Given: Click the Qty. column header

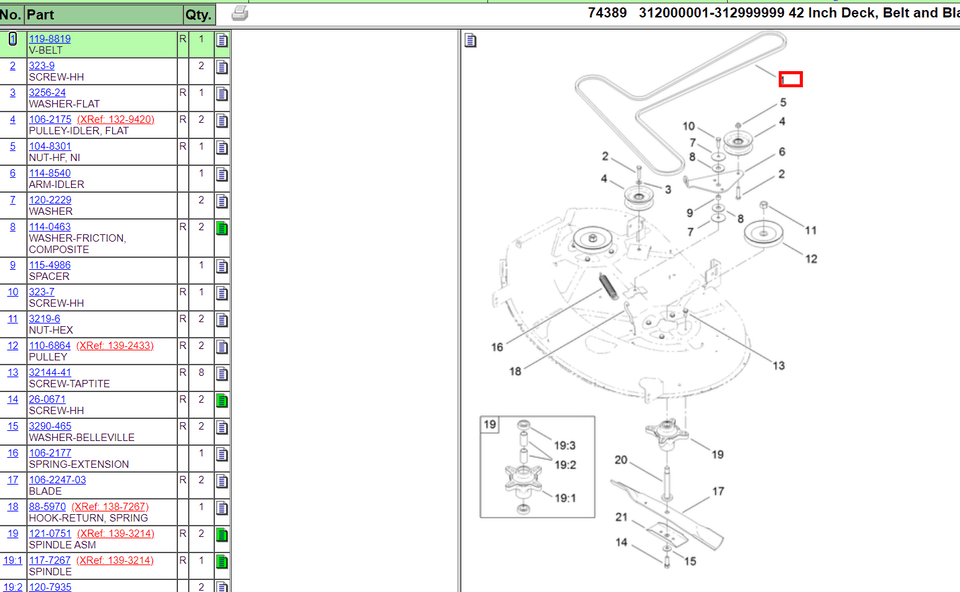Looking at the screenshot, I should [x=197, y=15].
